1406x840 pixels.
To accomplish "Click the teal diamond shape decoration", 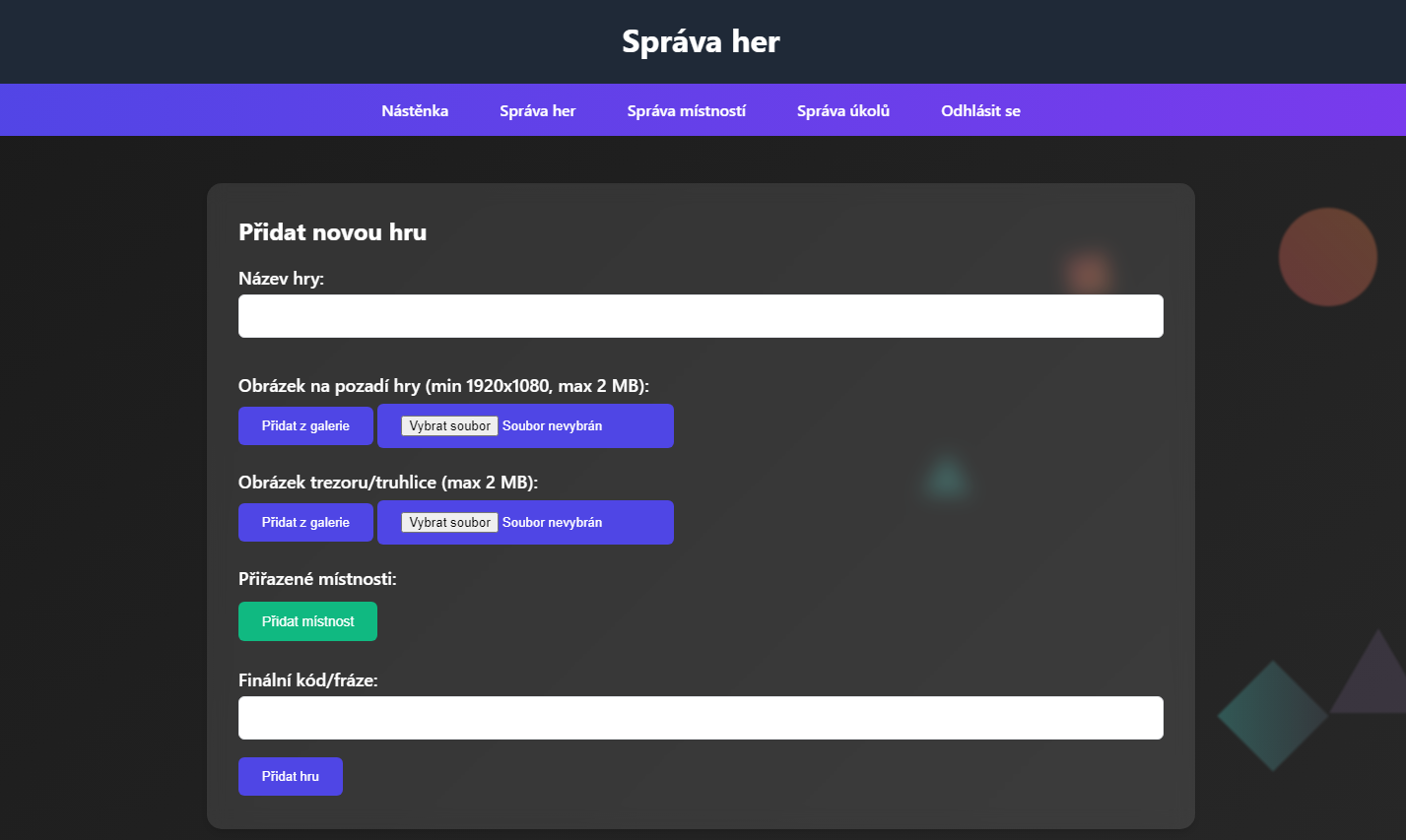I will tap(1272, 716).
